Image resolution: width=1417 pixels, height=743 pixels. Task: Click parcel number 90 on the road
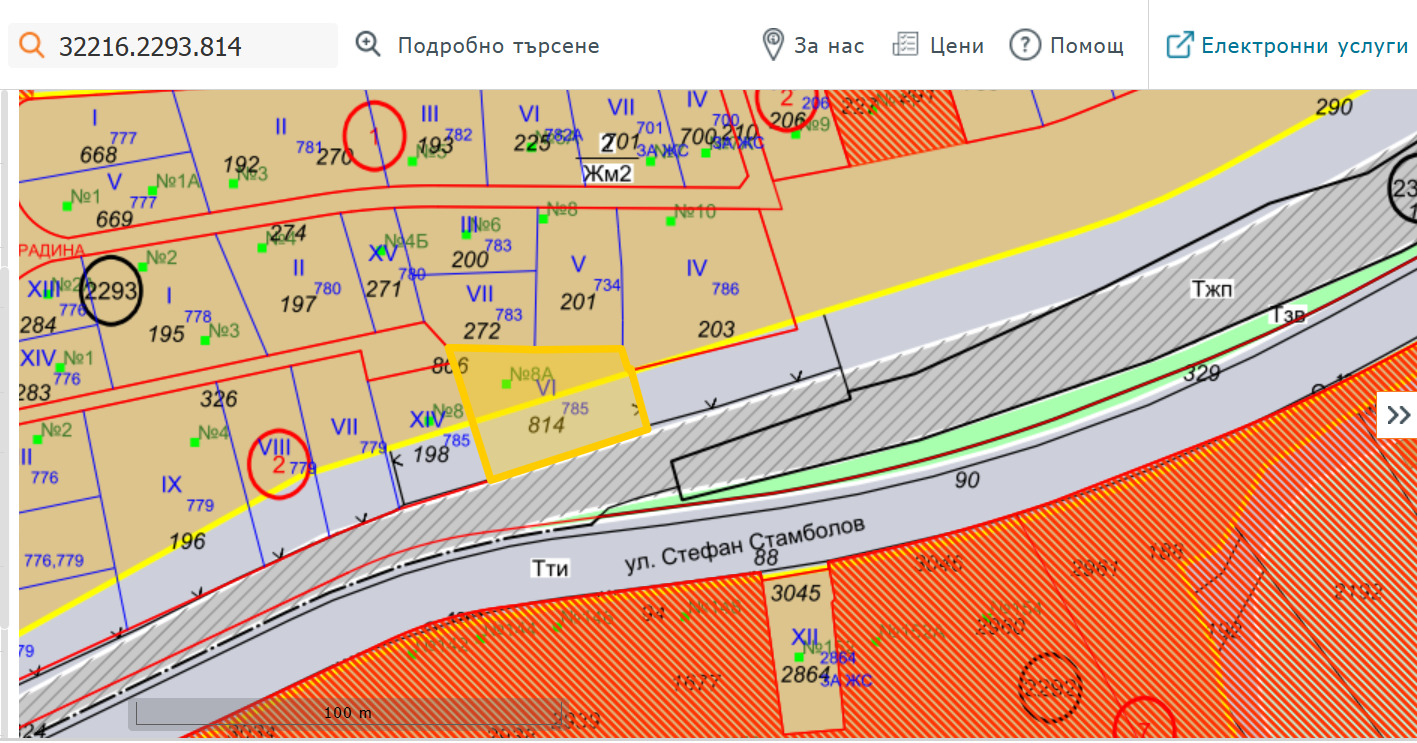(967, 480)
